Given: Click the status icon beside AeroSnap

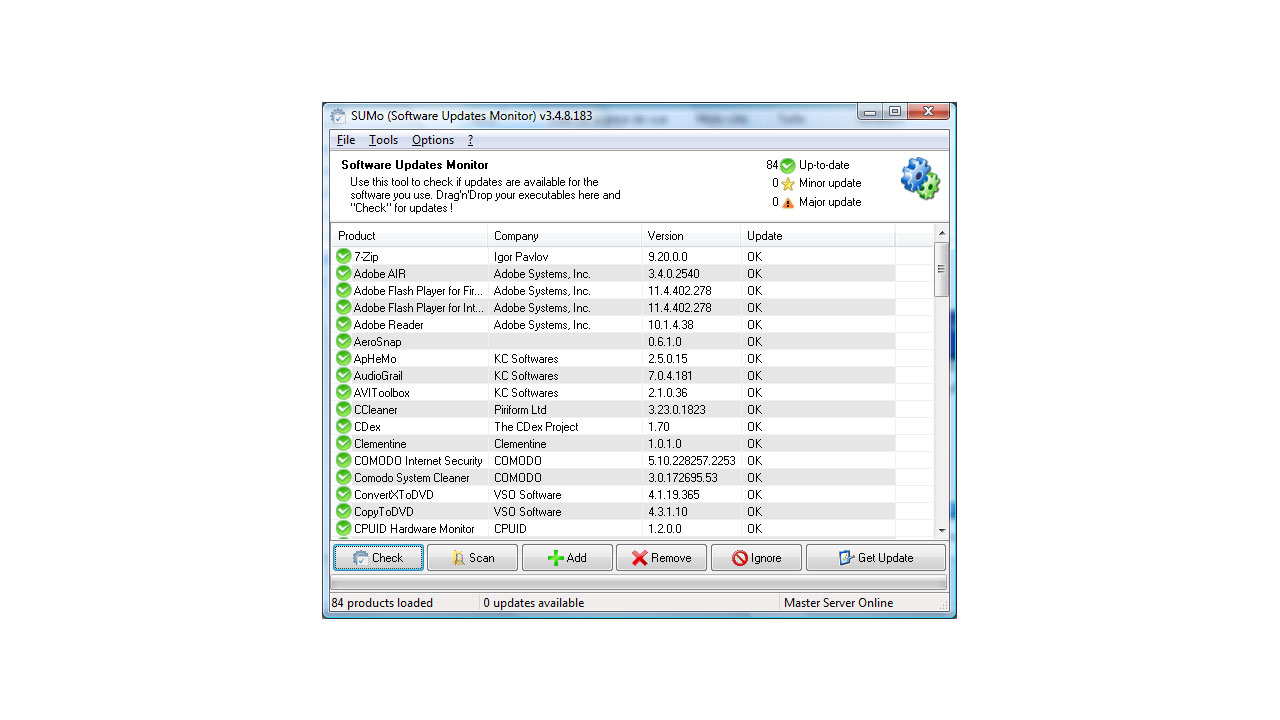Looking at the screenshot, I should pyautogui.click(x=344, y=341).
